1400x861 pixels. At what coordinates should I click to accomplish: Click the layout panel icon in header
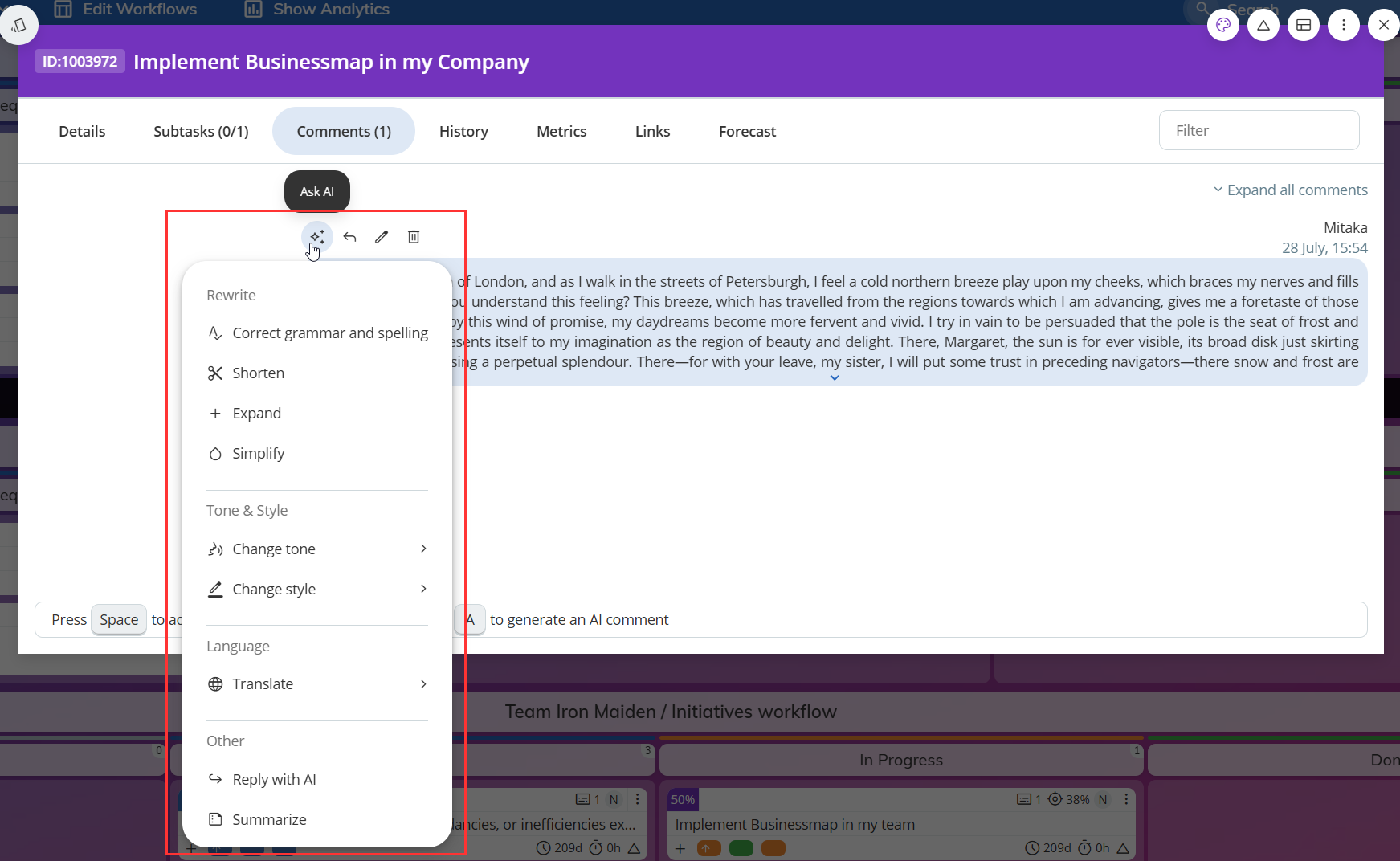[x=1304, y=25]
